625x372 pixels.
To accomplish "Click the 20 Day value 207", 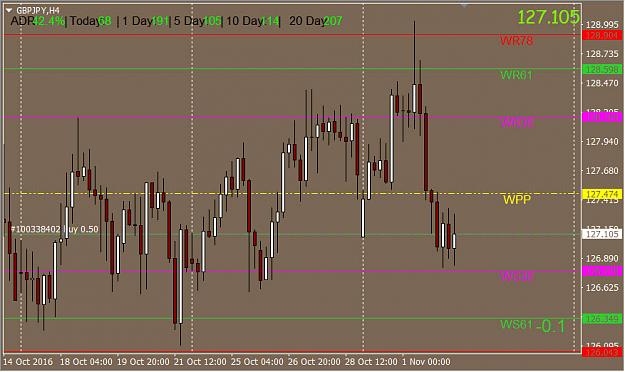I will coord(333,21).
